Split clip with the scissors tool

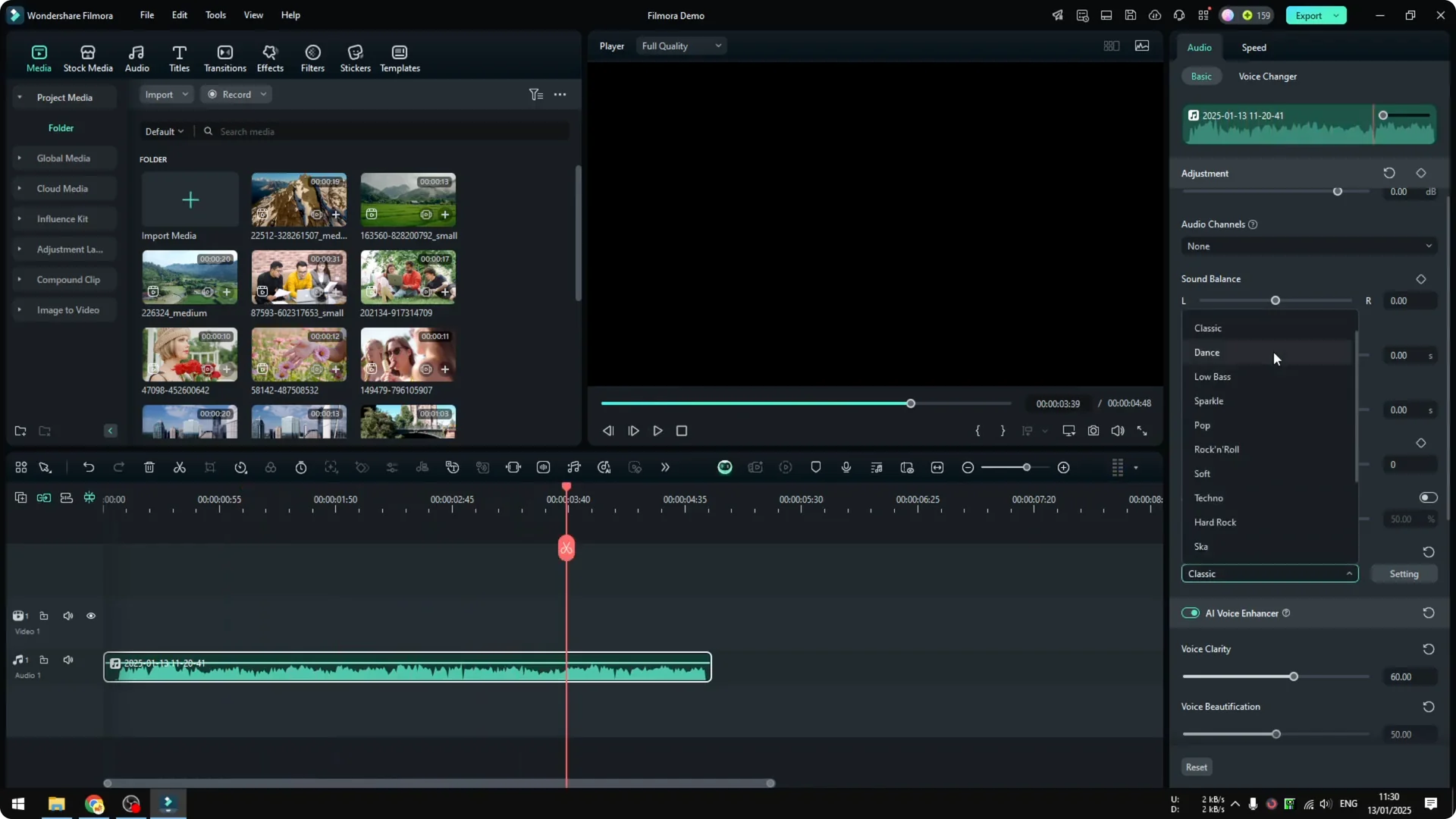180,467
